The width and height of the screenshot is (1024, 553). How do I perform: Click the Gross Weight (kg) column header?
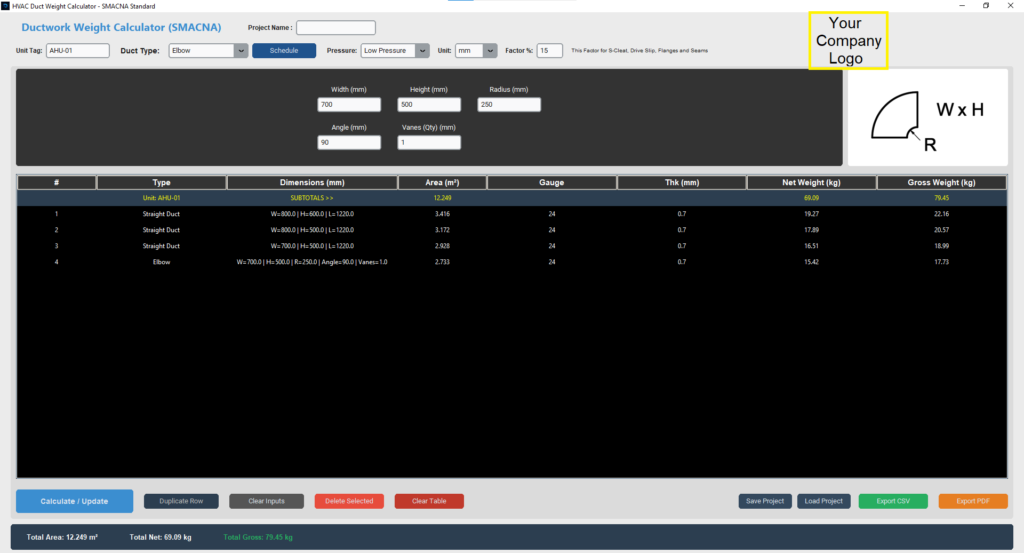[x=941, y=182]
